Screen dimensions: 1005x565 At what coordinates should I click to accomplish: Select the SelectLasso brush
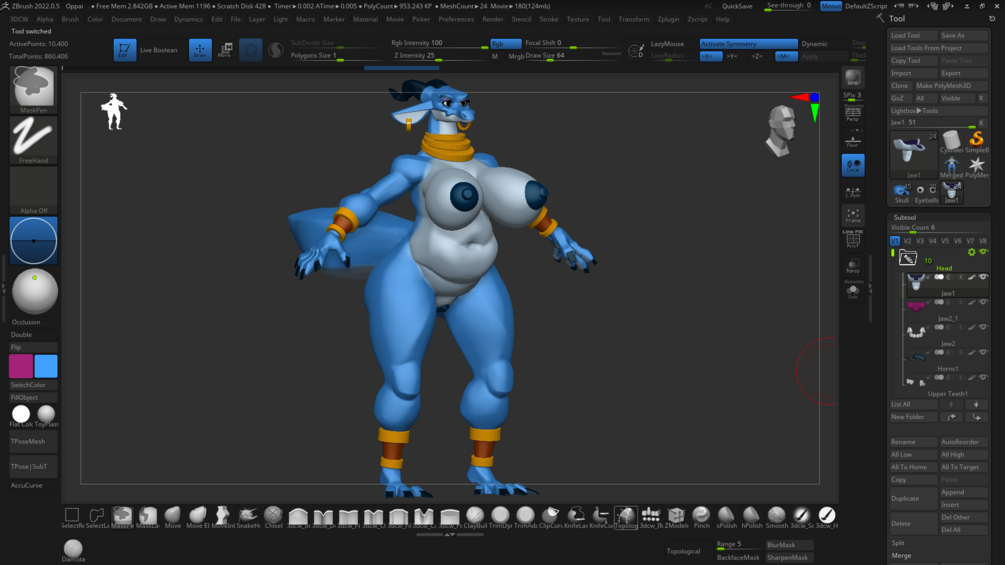(x=97, y=516)
